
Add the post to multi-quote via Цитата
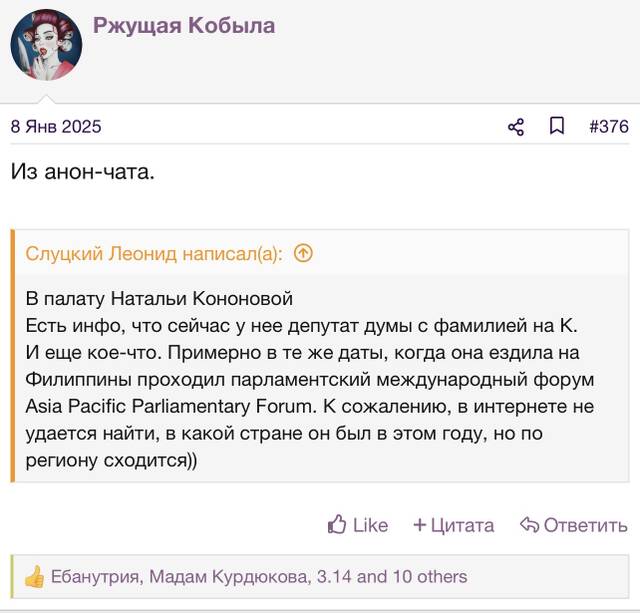point(462,525)
